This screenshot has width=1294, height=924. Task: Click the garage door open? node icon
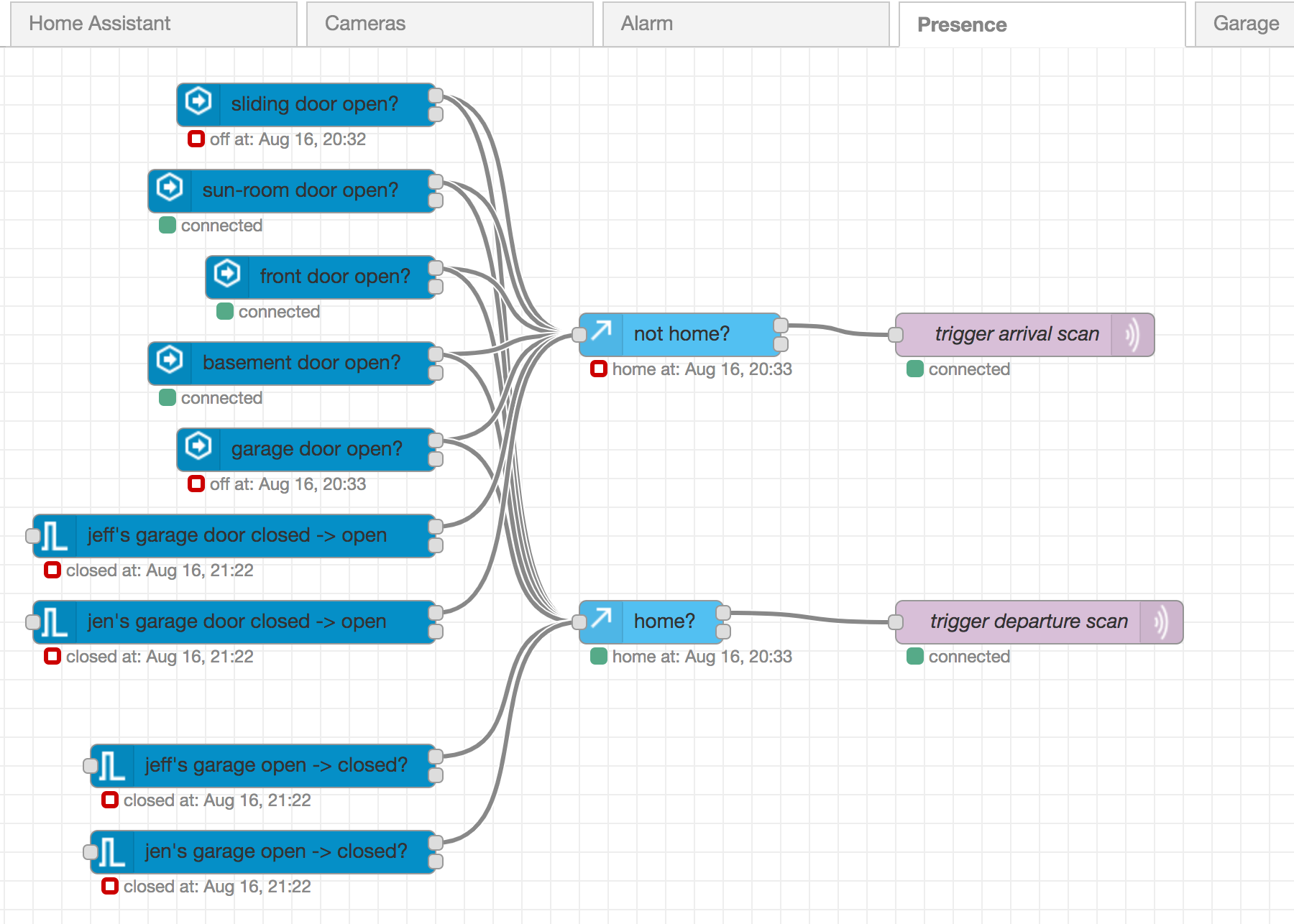198,446
